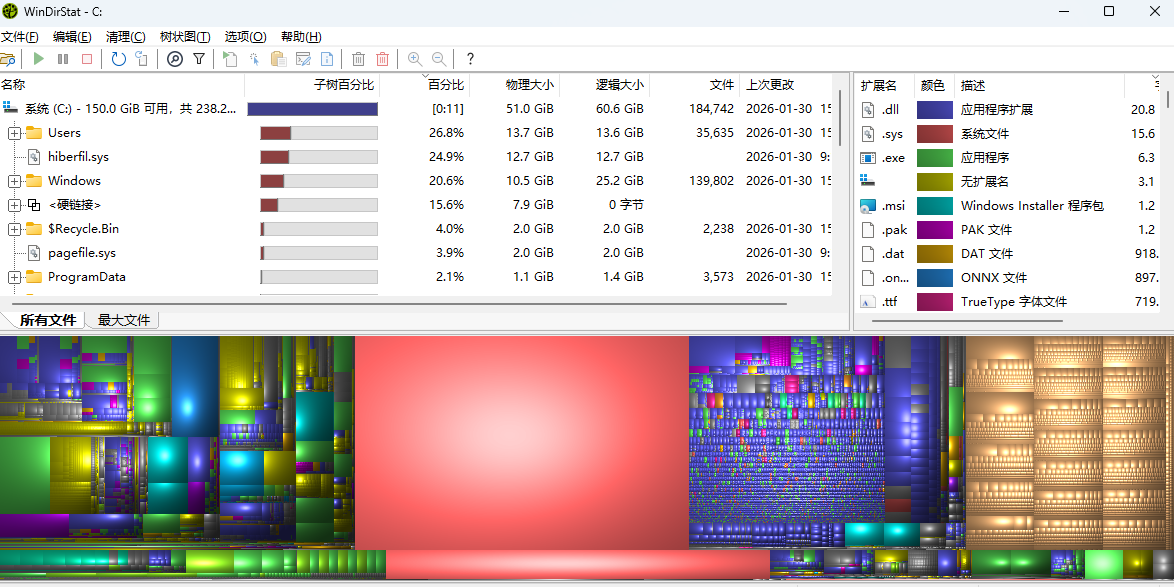Sort by the 物理大小 column header
This screenshot has width=1174, height=587.
[x=529, y=84]
